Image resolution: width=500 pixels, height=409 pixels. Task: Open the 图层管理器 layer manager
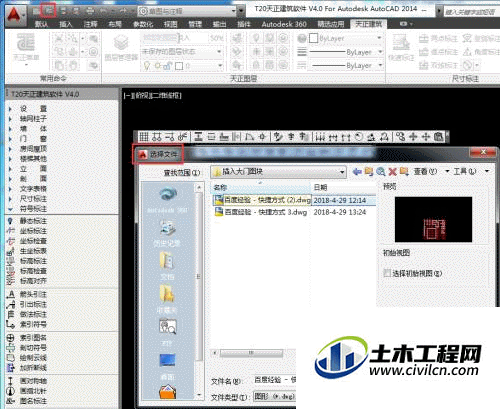(121, 48)
